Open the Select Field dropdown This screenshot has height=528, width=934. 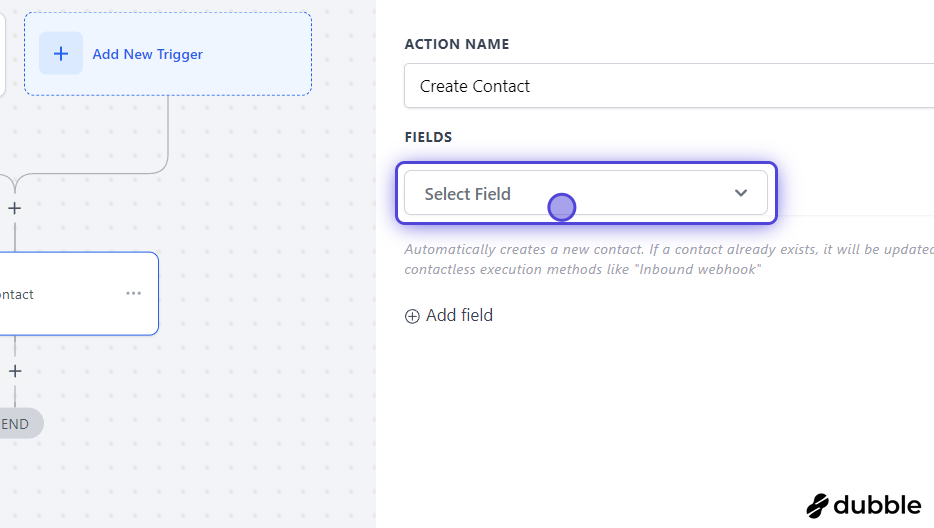pyautogui.click(x=586, y=193)
